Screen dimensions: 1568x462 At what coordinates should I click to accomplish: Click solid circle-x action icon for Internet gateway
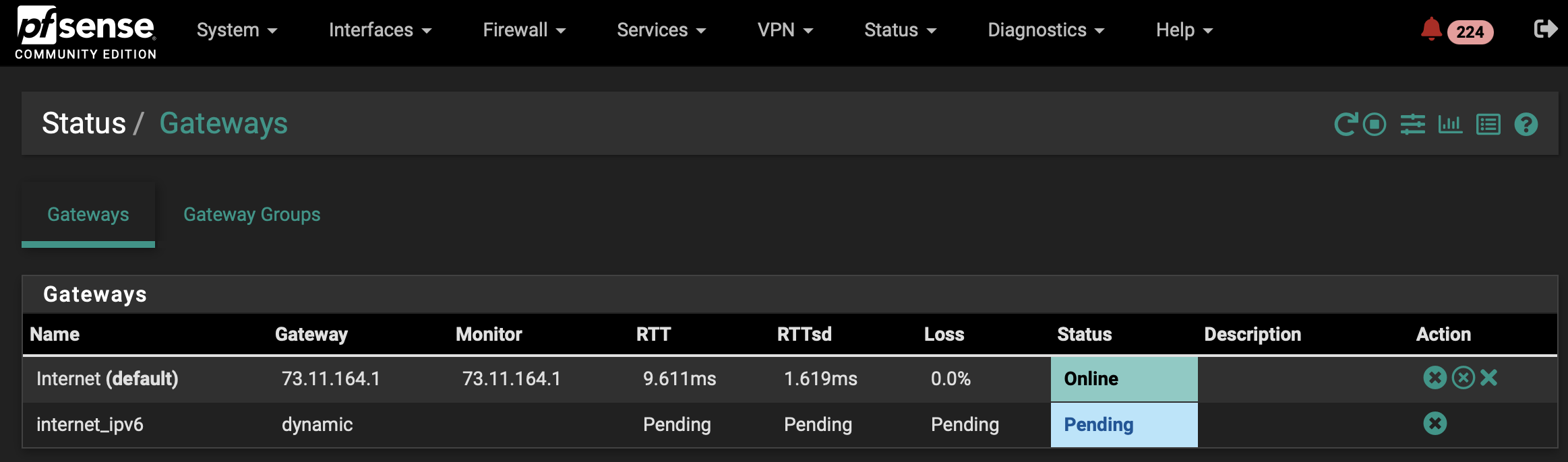[1435, 378]
